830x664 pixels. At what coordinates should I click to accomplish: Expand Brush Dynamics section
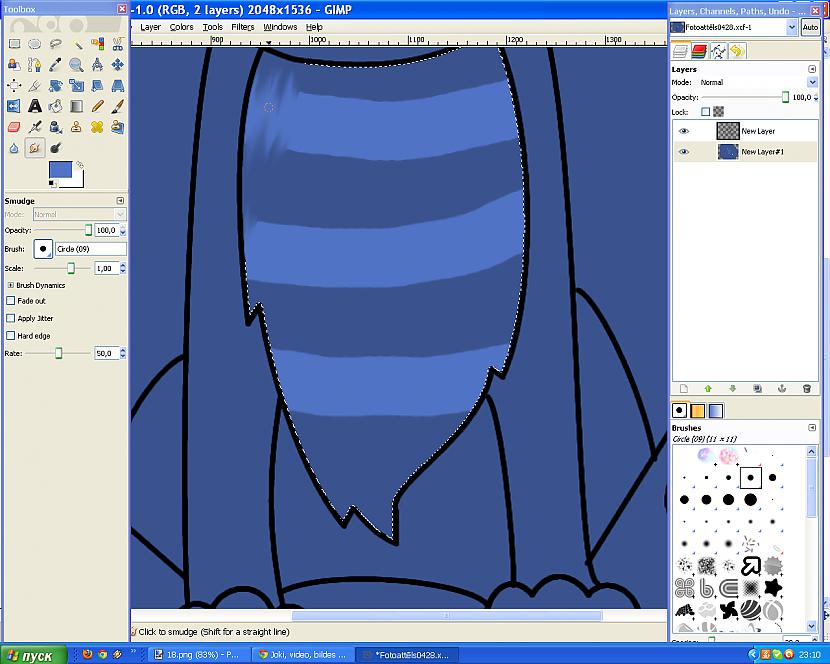10,285
